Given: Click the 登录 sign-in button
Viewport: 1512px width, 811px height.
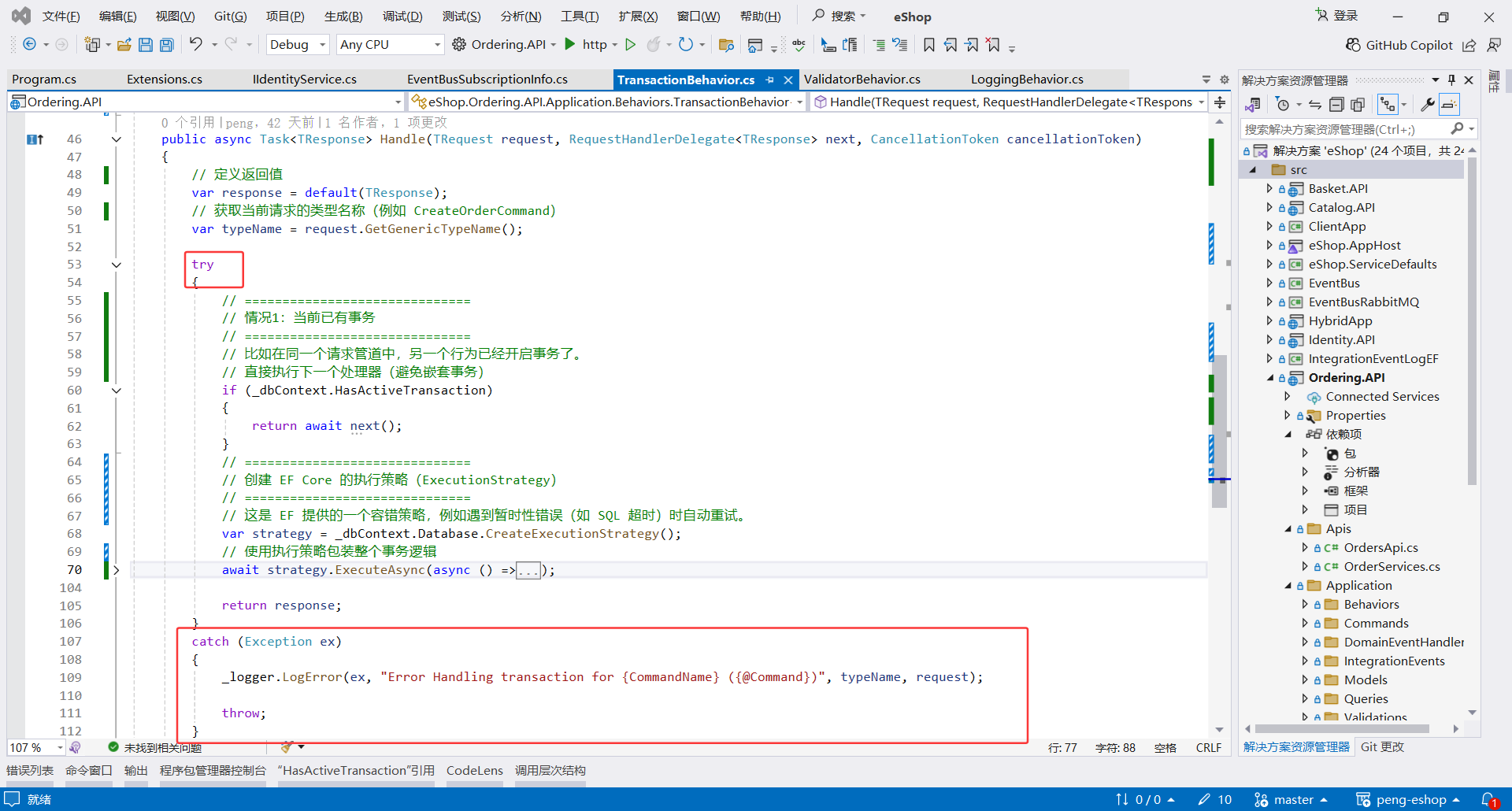Looking at the screenshot, I should tap(1336, 16).
